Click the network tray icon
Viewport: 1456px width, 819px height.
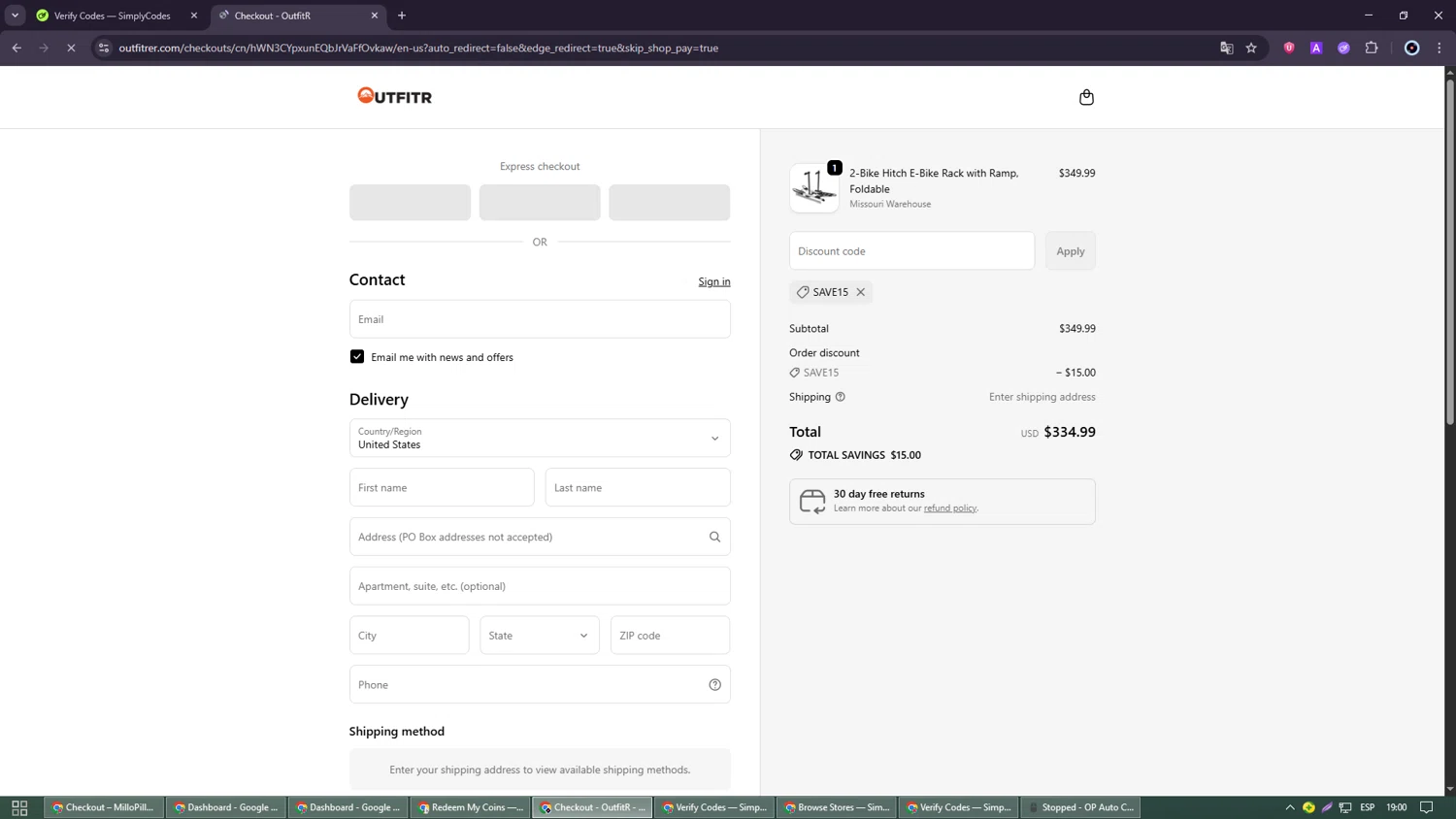1345,807
